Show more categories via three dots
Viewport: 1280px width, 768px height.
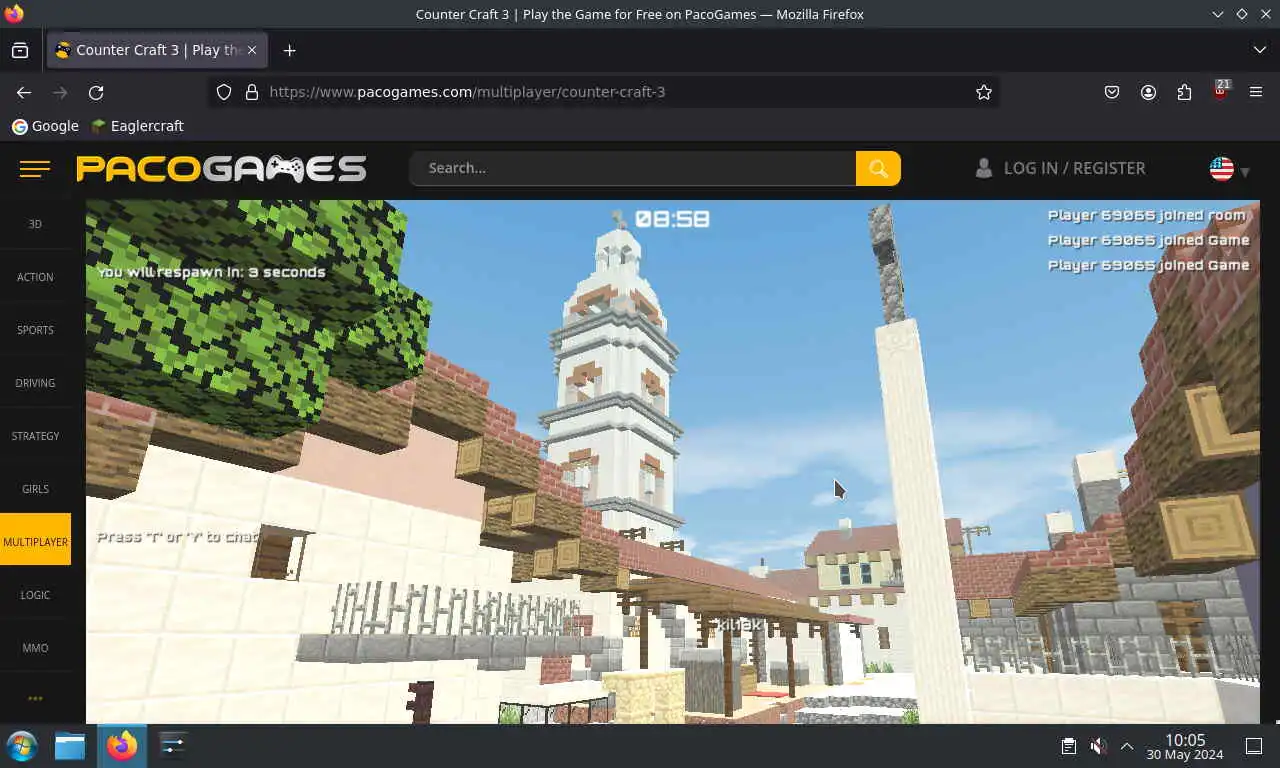tap(35, 698)
